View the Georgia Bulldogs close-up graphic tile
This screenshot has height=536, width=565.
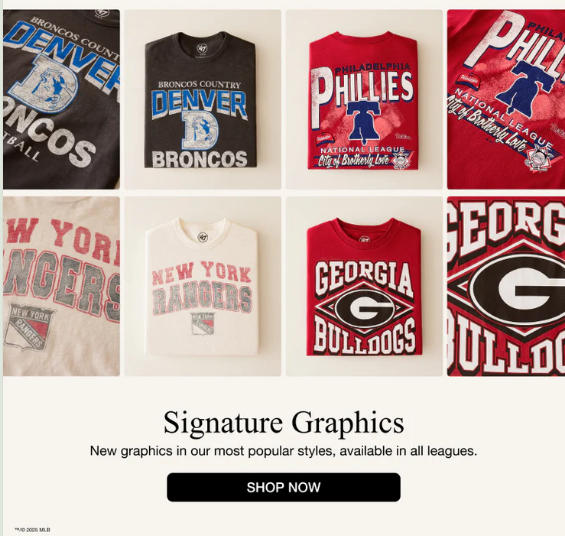point(506,286)
